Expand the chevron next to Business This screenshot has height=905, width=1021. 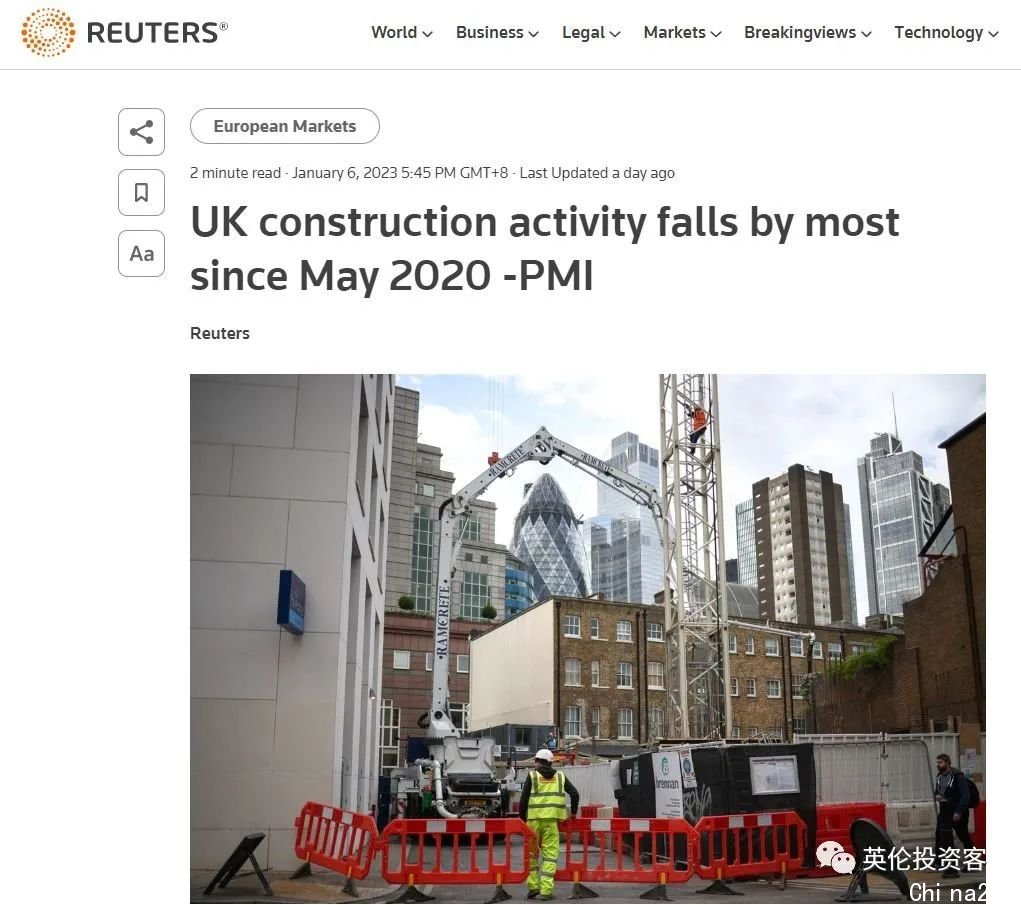point(534,34)
